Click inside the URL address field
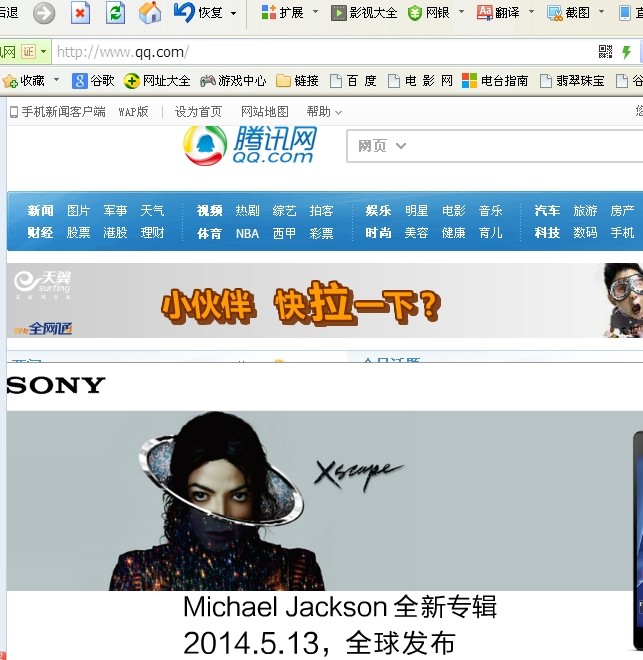 point(320,52)
